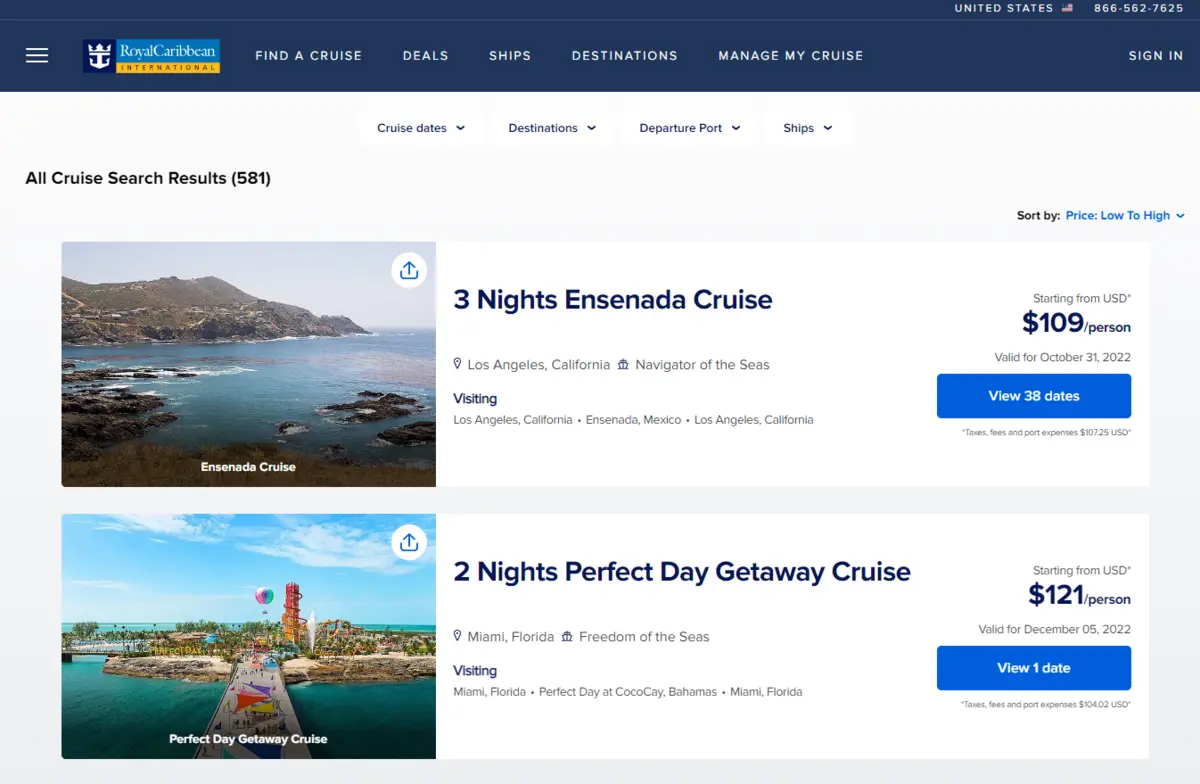This screenshot has height=784, width=1200.
Task: Open the Find a Cruise menu
Action: coord(308,56)
